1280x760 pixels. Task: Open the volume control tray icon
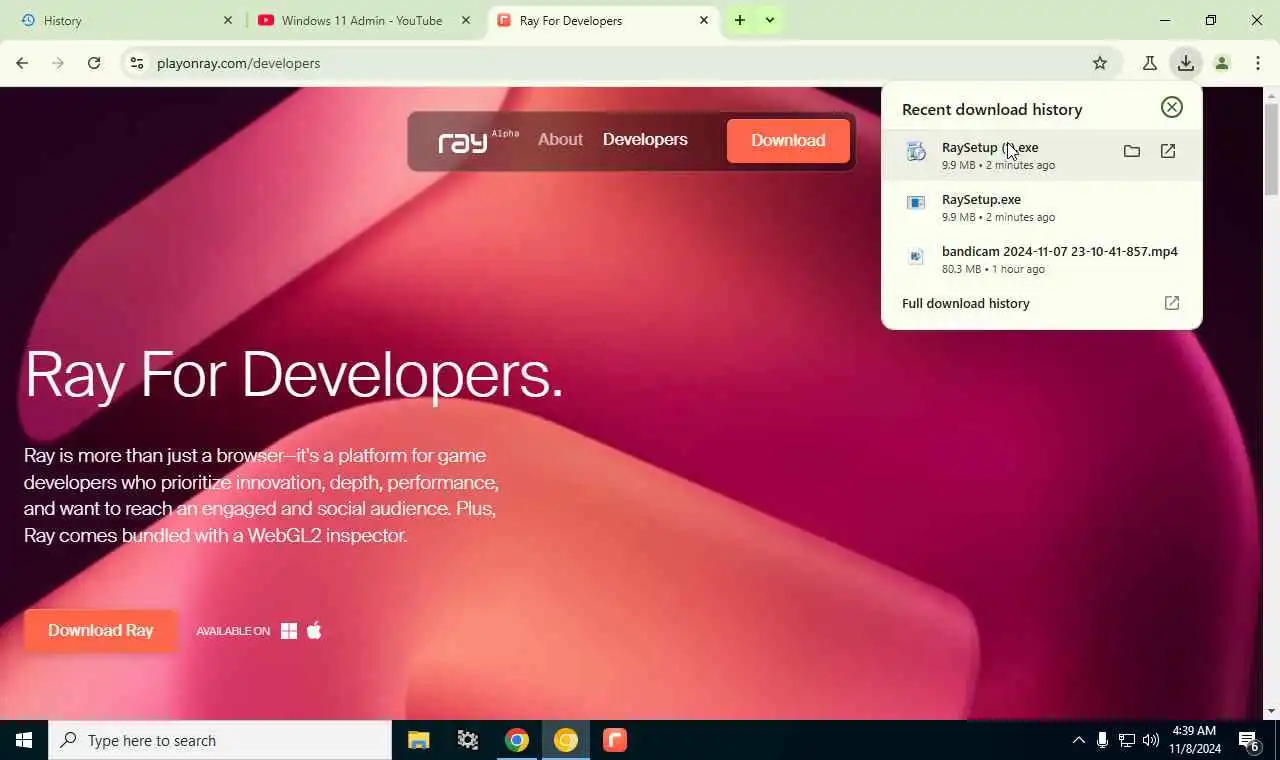[1151, 740]
